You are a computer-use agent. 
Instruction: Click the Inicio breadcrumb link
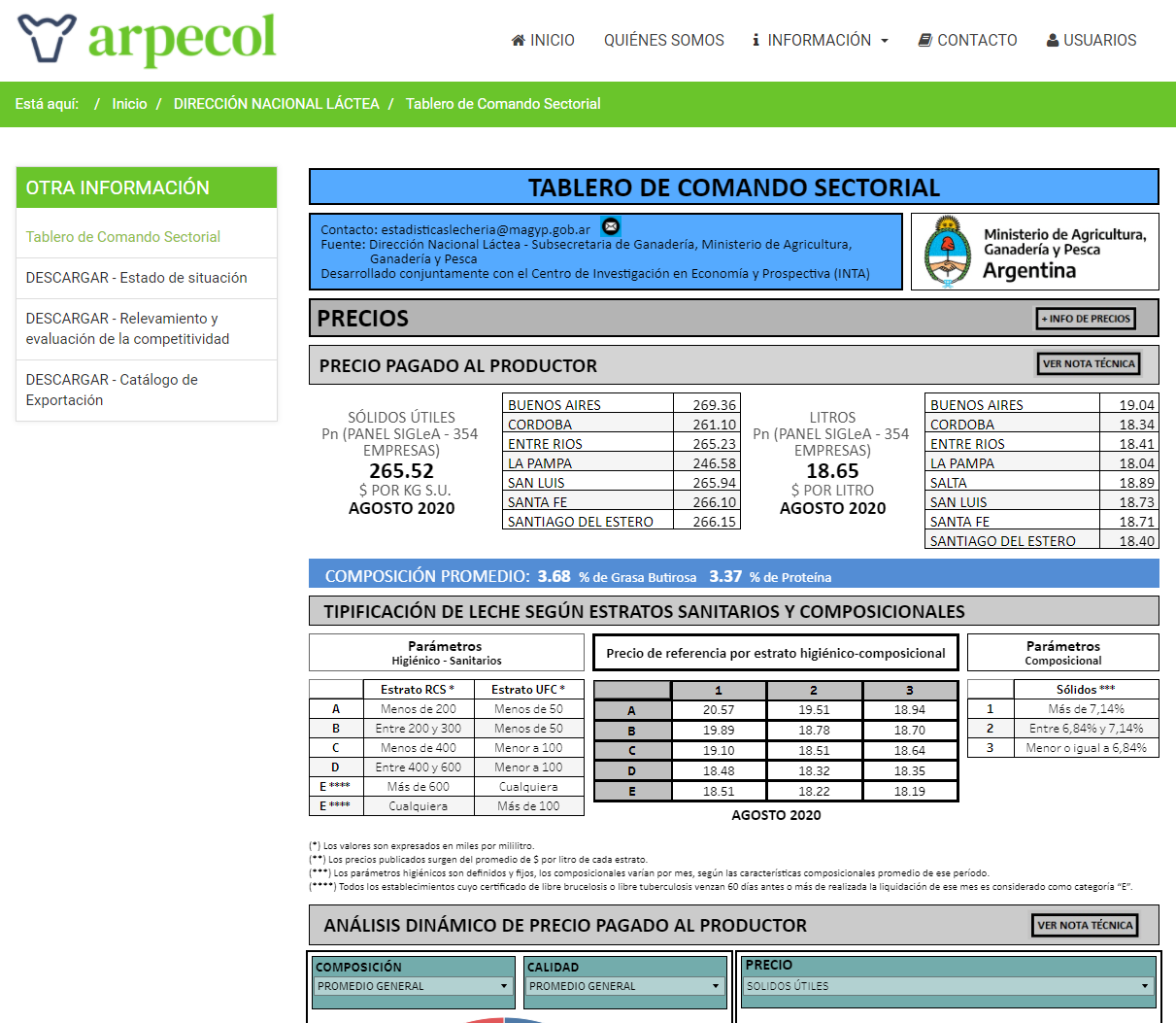129,104
